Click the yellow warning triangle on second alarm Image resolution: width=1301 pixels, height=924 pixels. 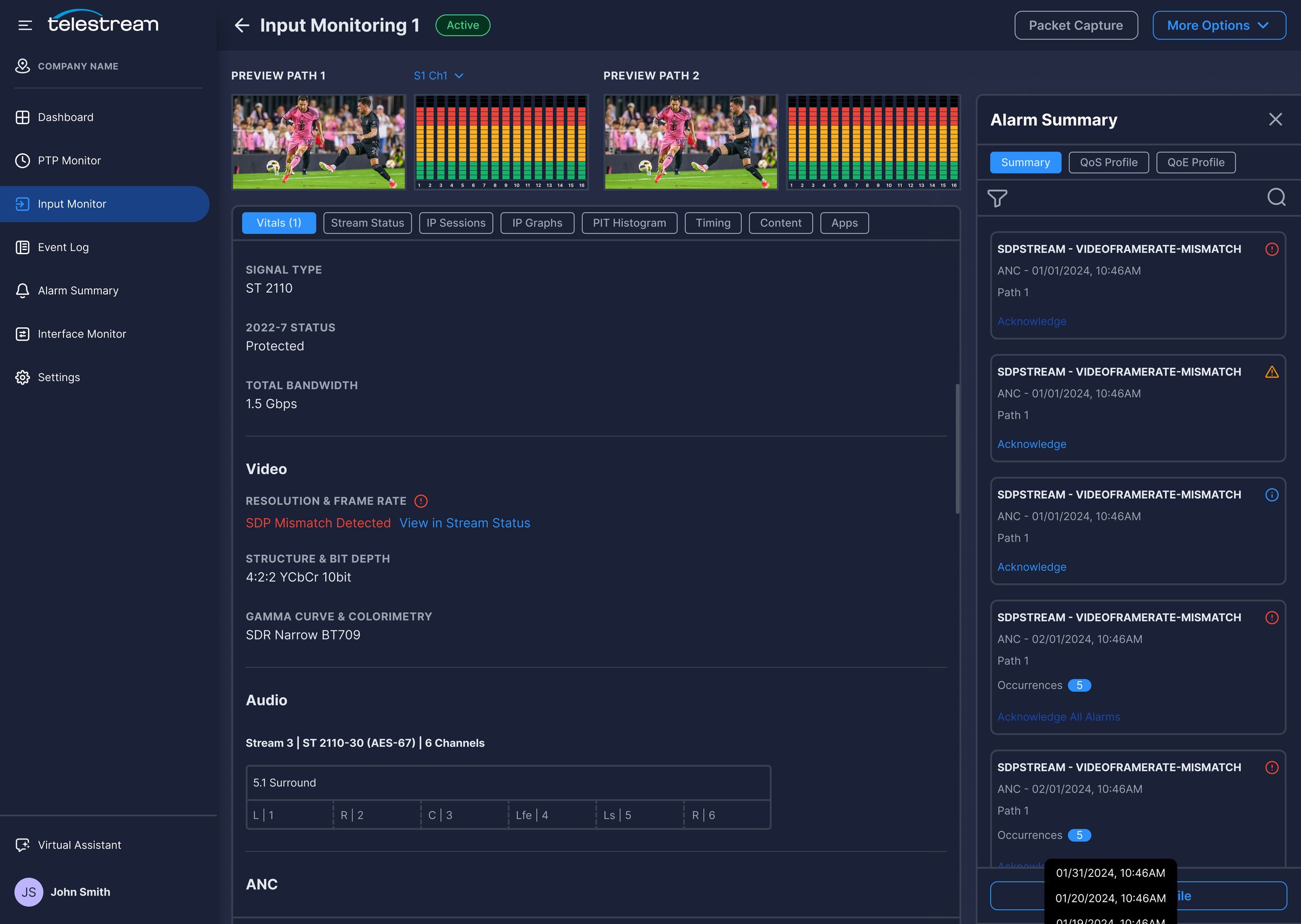pyautogui.click(x=1272, y=372)
